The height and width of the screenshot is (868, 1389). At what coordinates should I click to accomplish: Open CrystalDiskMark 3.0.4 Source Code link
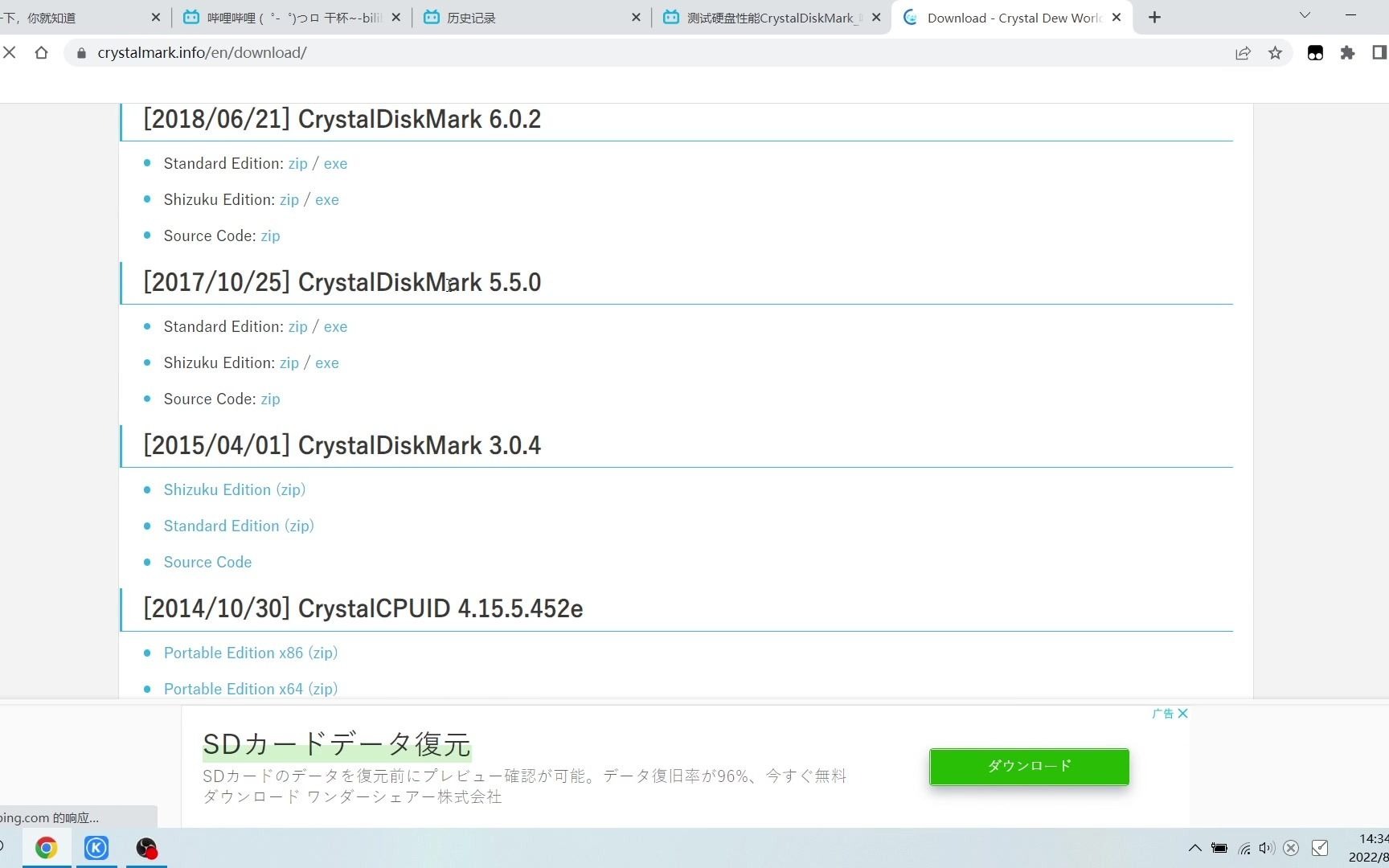coord(207,562)
